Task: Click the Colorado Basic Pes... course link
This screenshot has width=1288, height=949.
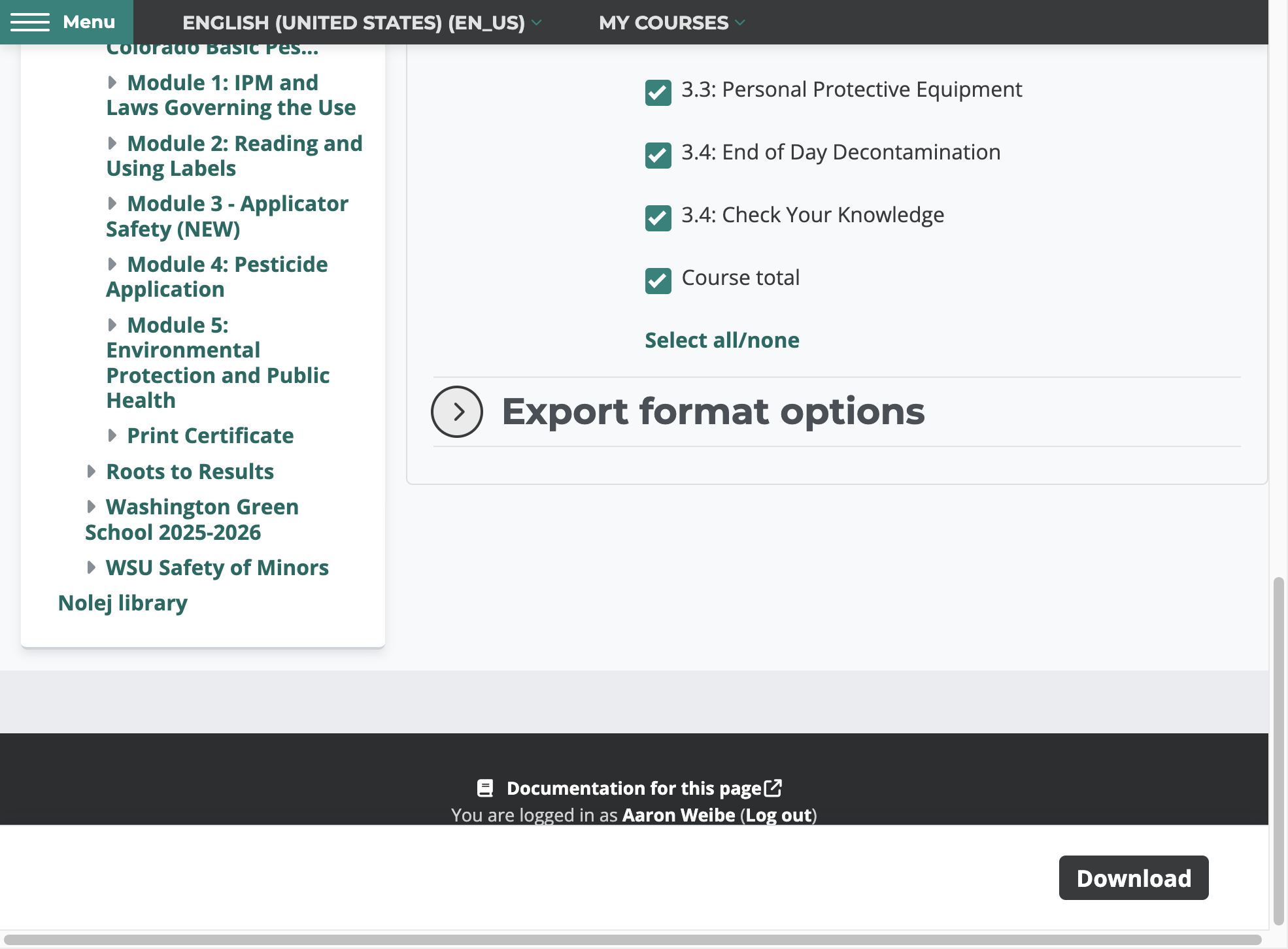Action: point(212,50)
